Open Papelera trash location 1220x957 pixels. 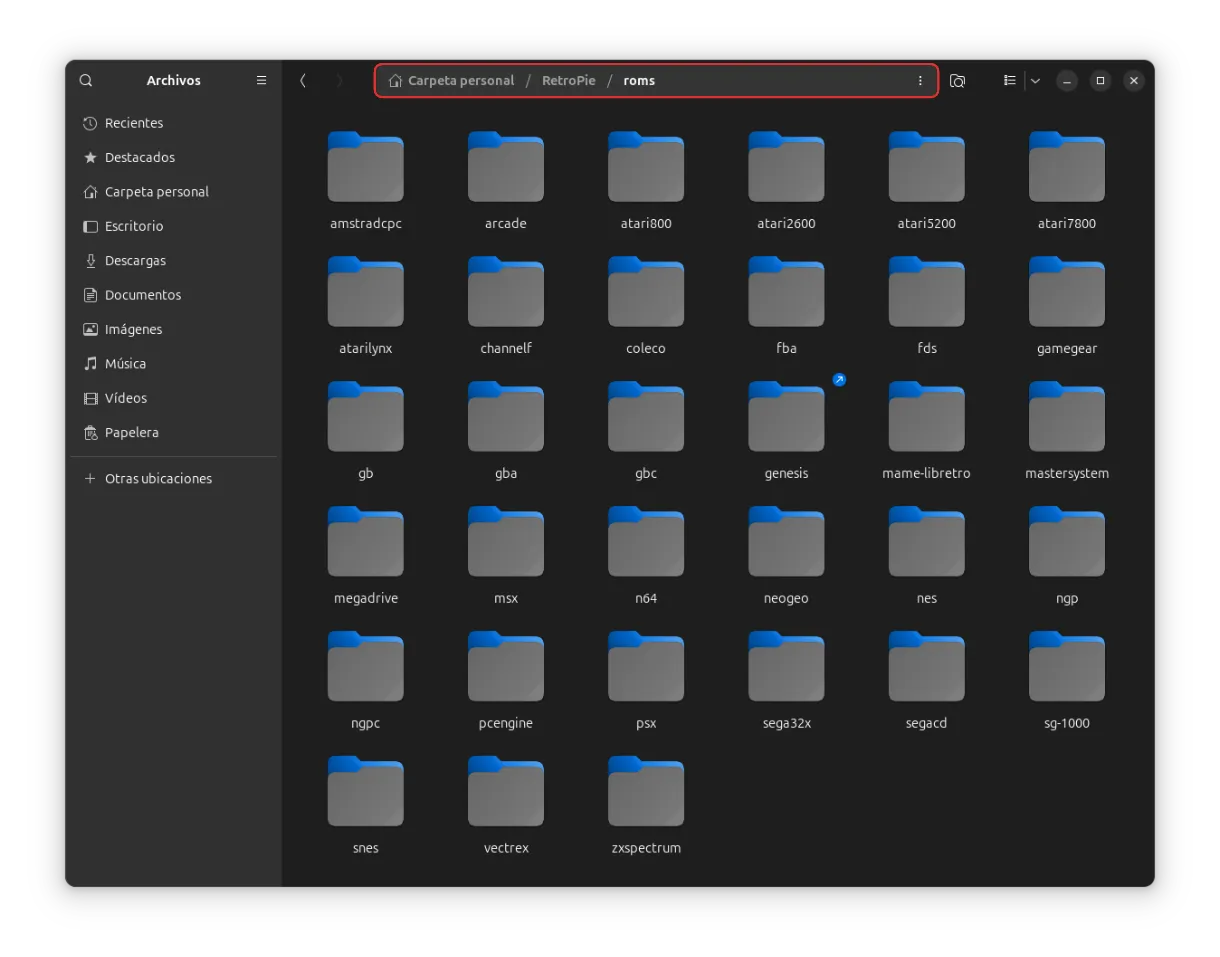tap(131, 433)
